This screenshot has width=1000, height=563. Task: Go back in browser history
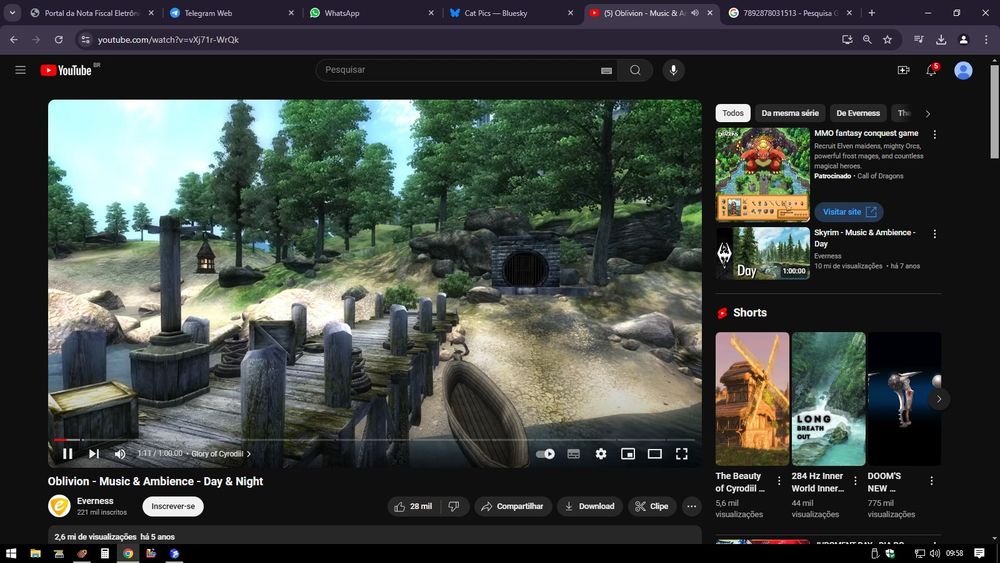coord(14,40)
